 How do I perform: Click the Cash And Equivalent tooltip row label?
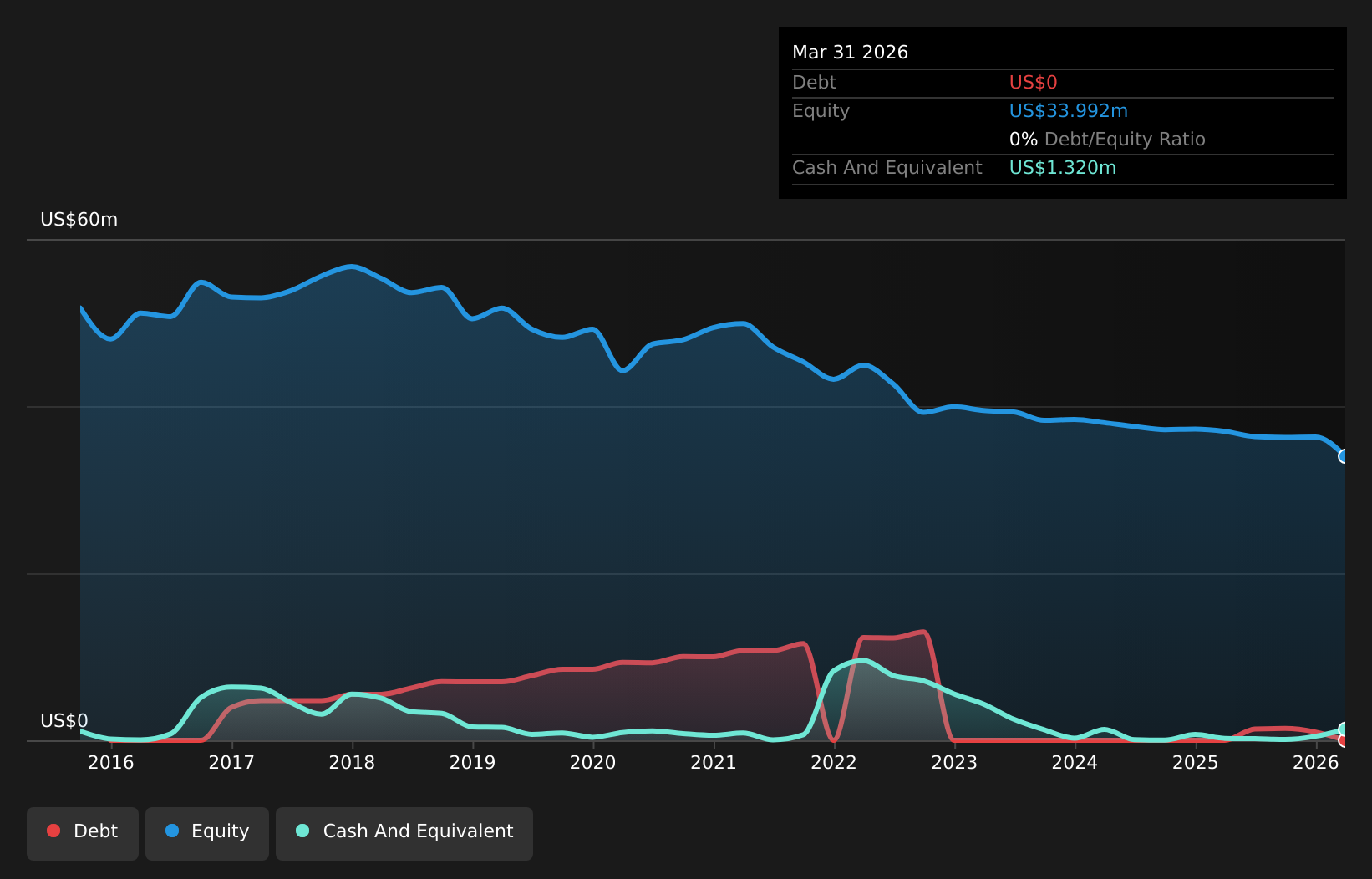click(887, 168)
